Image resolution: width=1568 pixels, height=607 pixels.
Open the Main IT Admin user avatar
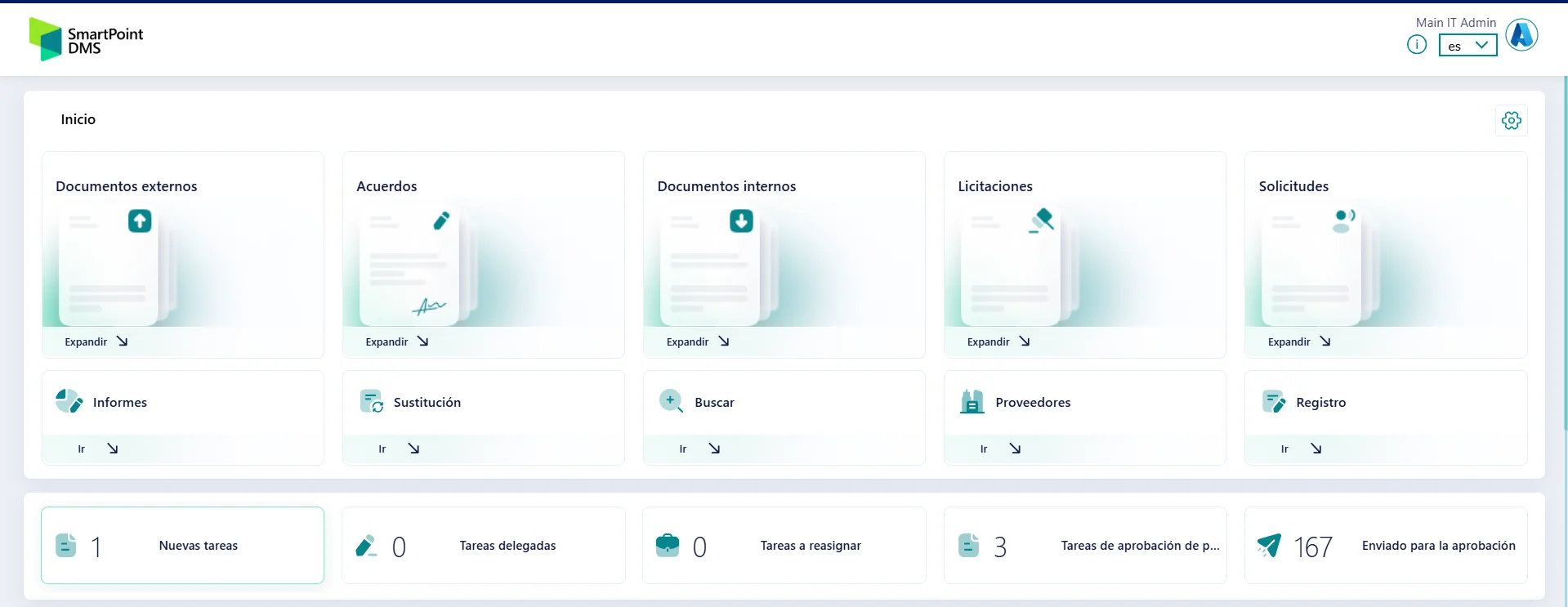[1521, 35]
